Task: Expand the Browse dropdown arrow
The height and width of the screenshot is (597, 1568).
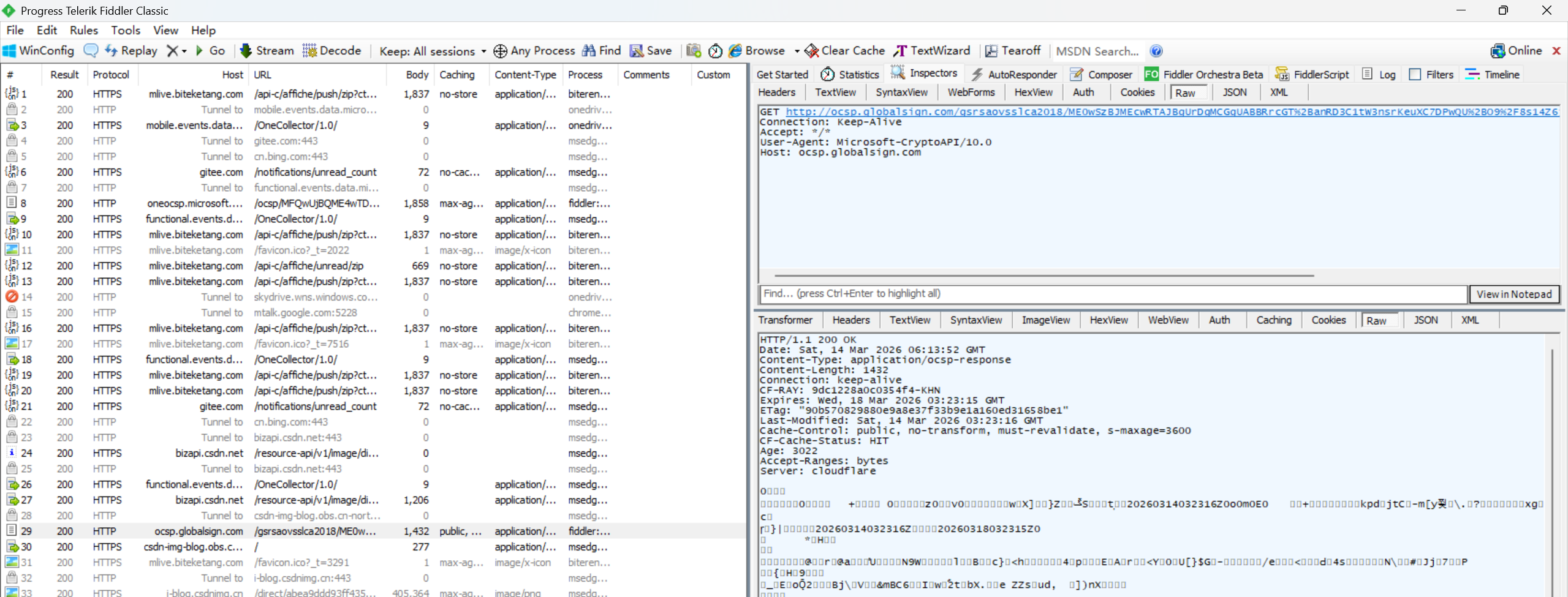Action: [x=797, y=51]
